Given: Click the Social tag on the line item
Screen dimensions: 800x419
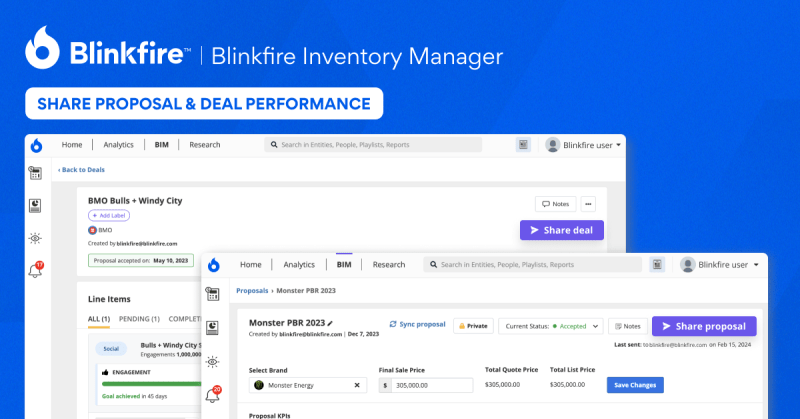Looking at the screenshot, I should (x=111, y=349).
